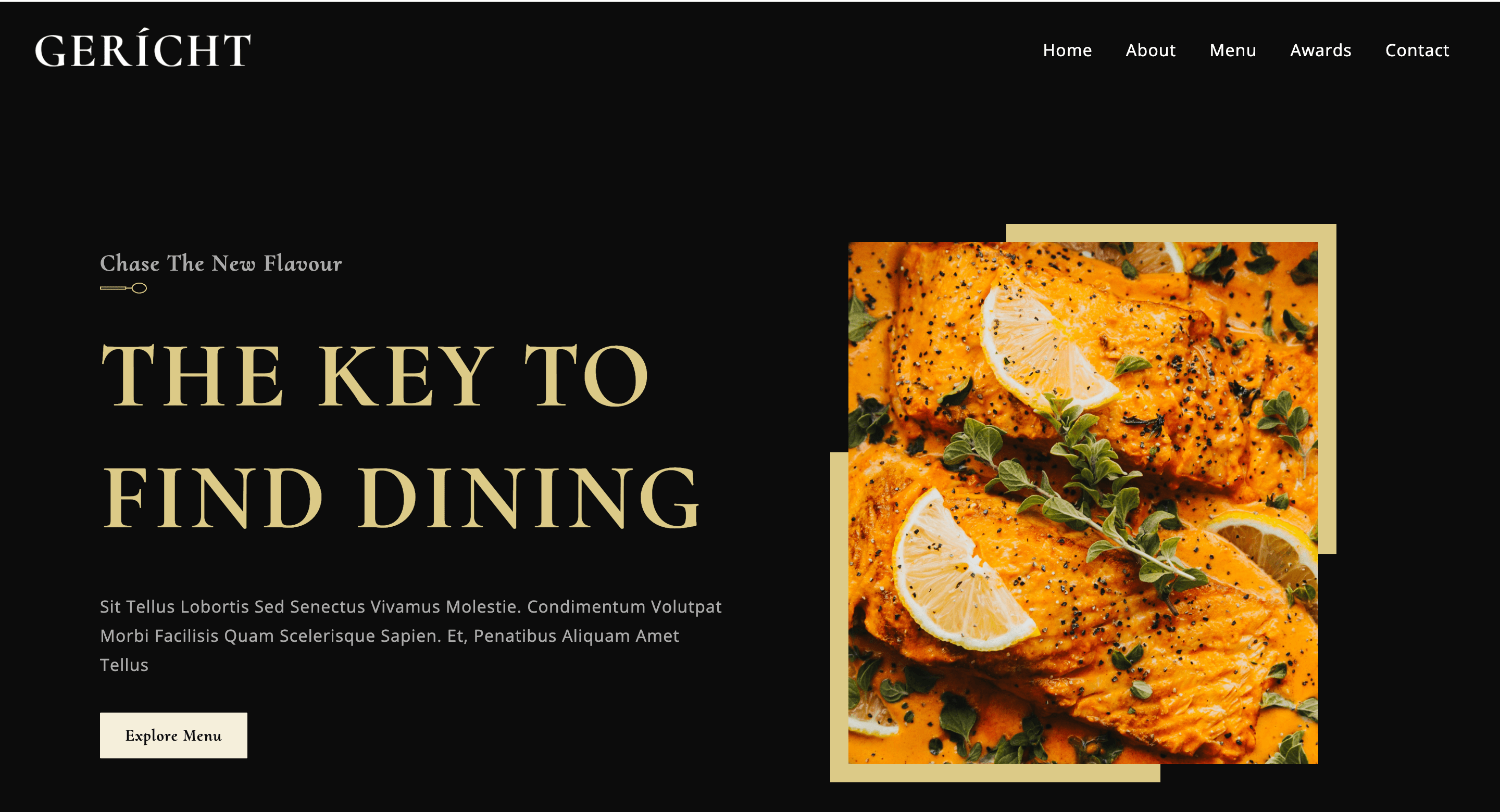Click the spoon icon under the tagline
1500x812 pixels.
click(x=123, y=288)
